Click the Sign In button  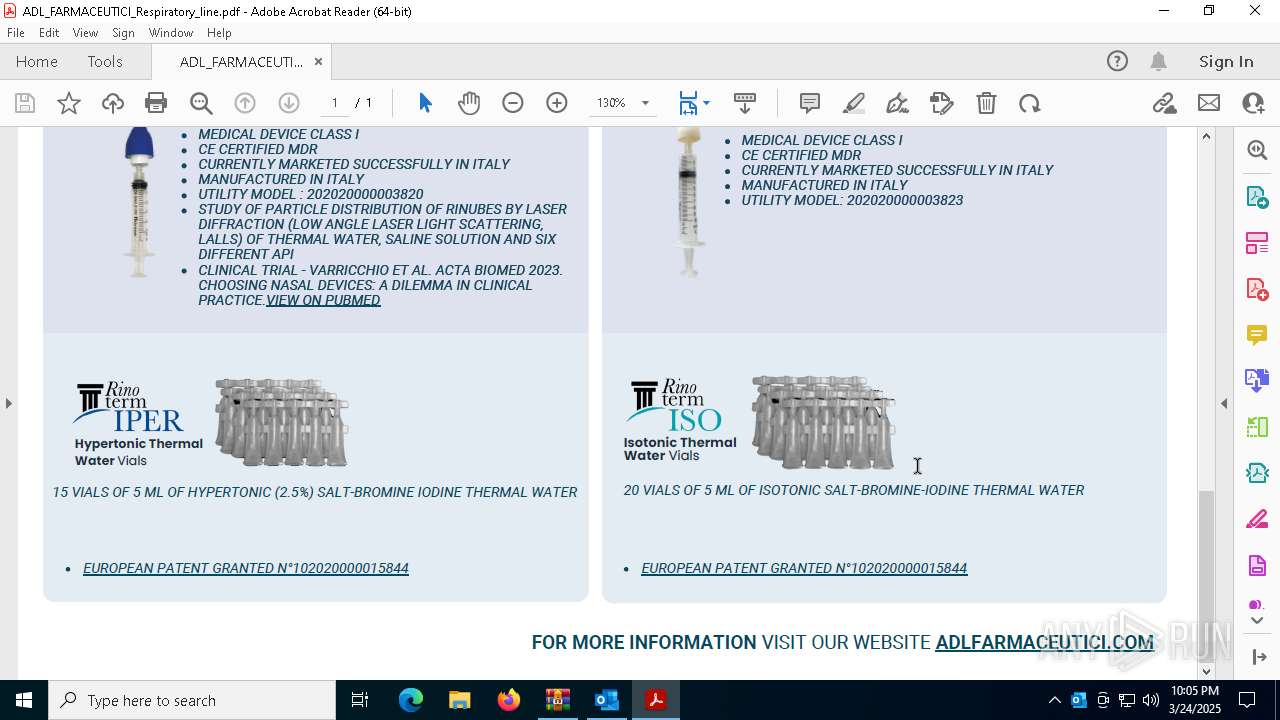coord(1226,61)
